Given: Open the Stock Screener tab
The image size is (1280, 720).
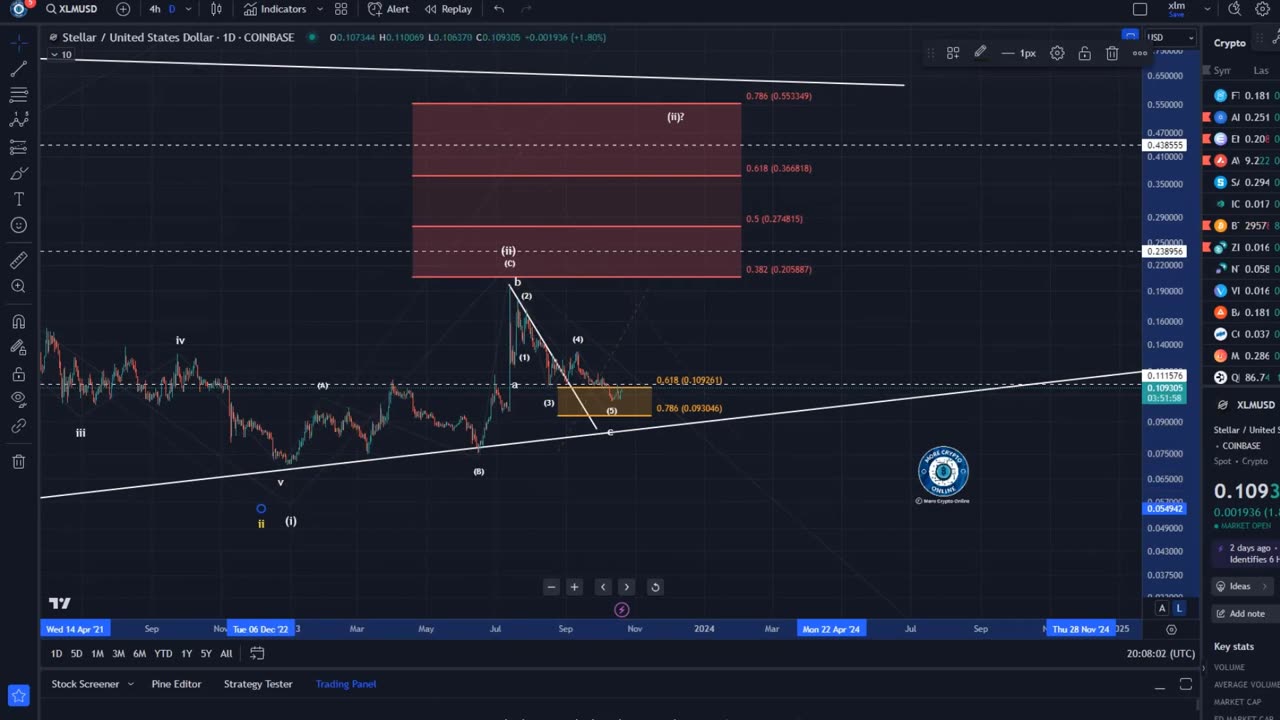Looking at the screenshot, I should click(x=85, y=684).
